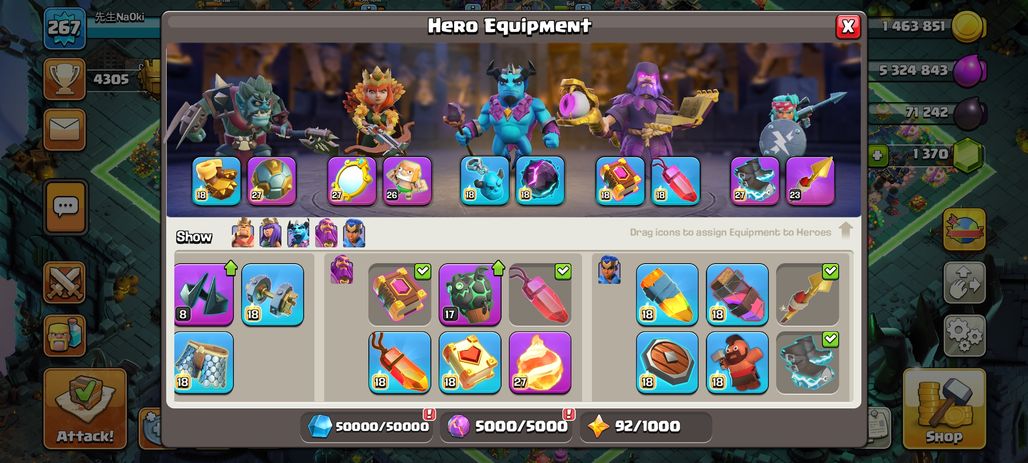Close the Hero Equipment window

click(x=848, y=26)
